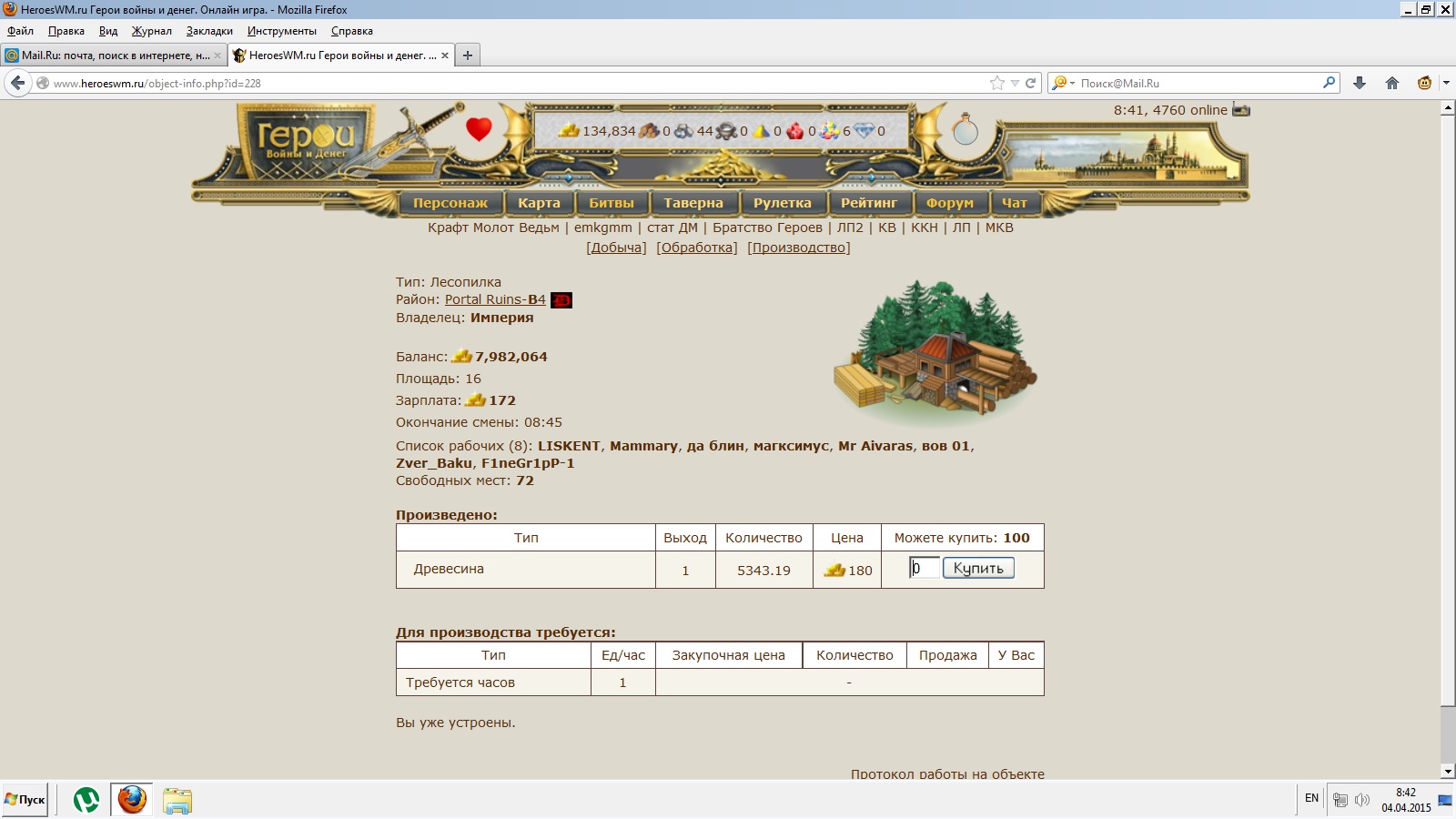Open the Форум navigation button
This screenshot has height=819, width=1456.
[950, 203]
